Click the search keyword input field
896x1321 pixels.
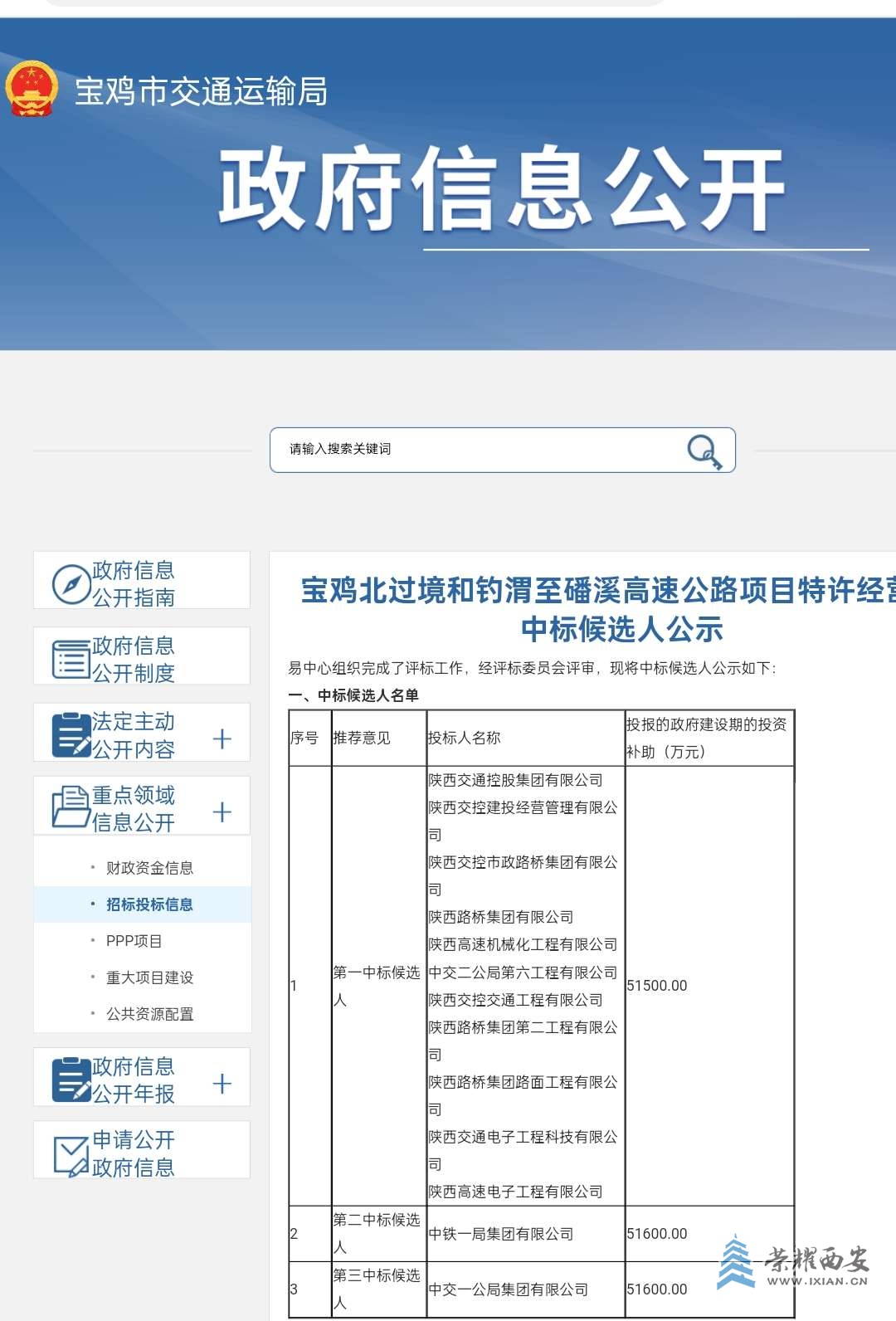pyautogui.click(x=503, y=451)
